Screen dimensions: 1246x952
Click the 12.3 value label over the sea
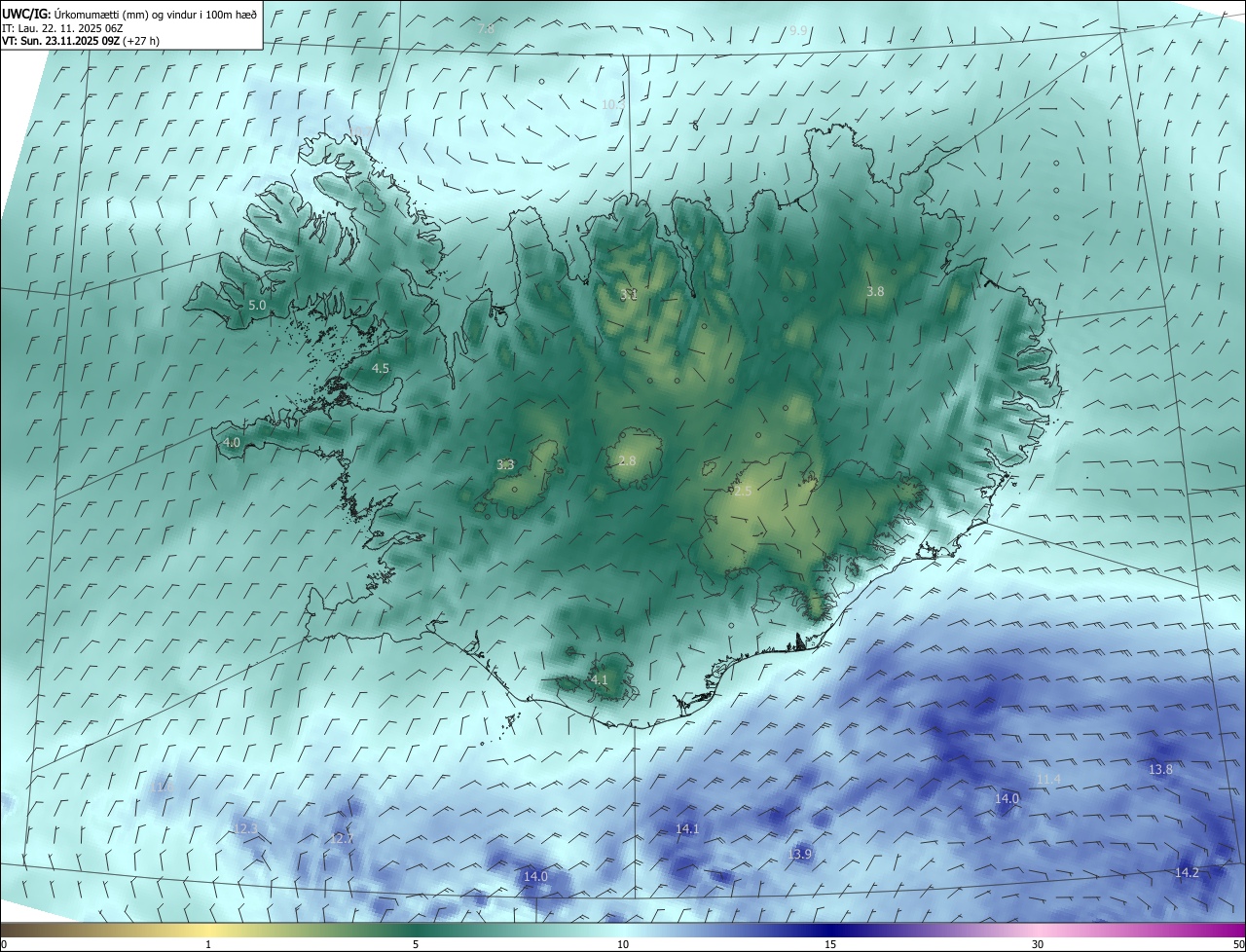click(x=245, y=829)
